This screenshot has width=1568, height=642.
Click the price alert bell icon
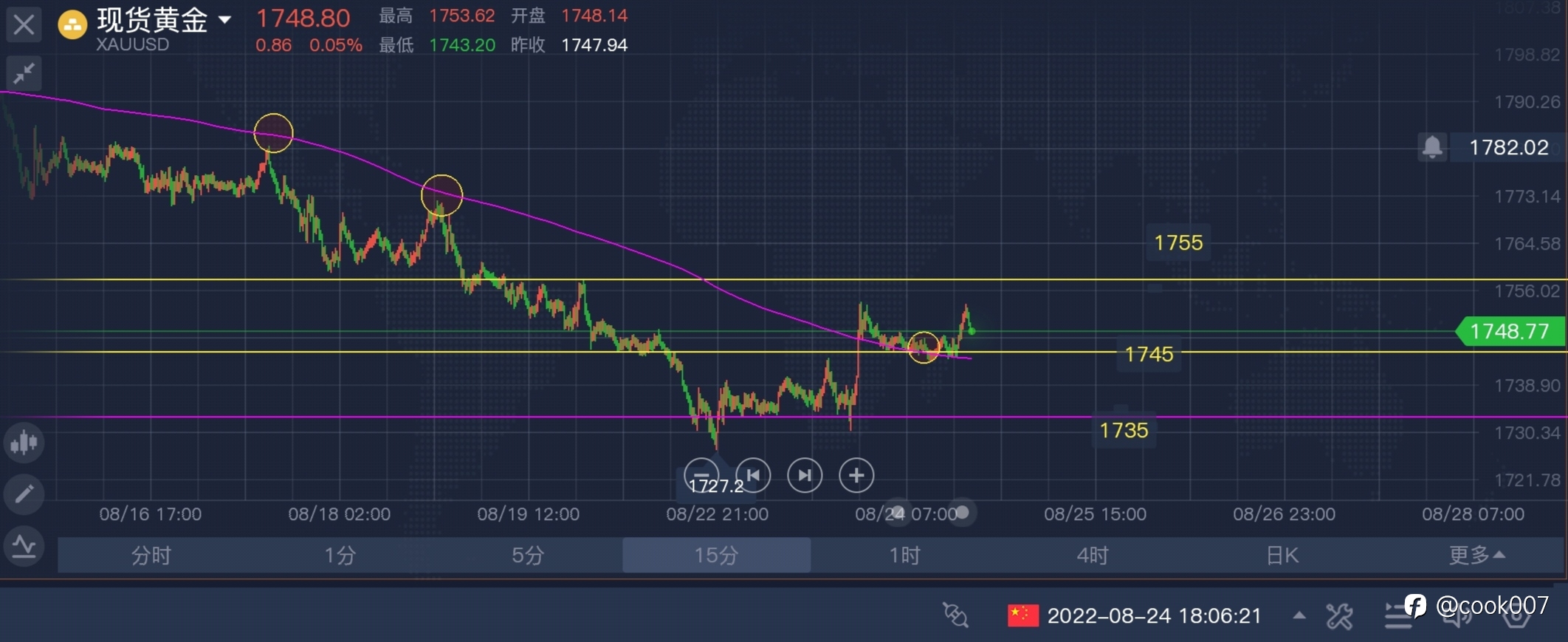pyautogui.click(x=1432, y=147)
